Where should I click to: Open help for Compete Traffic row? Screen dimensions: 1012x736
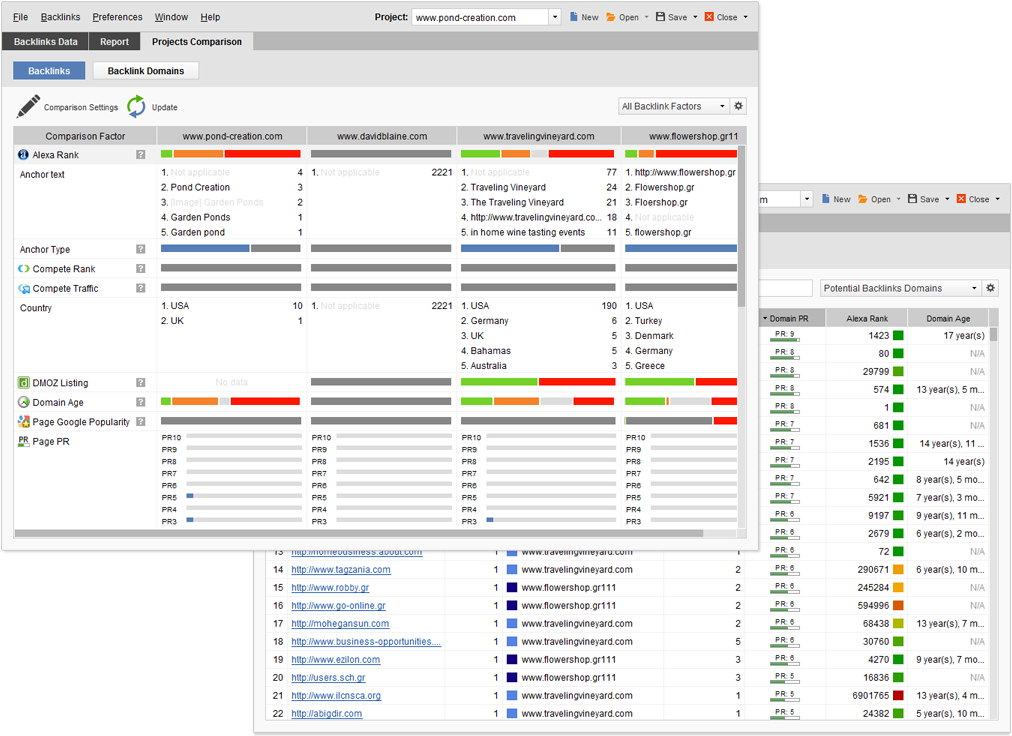141,288
